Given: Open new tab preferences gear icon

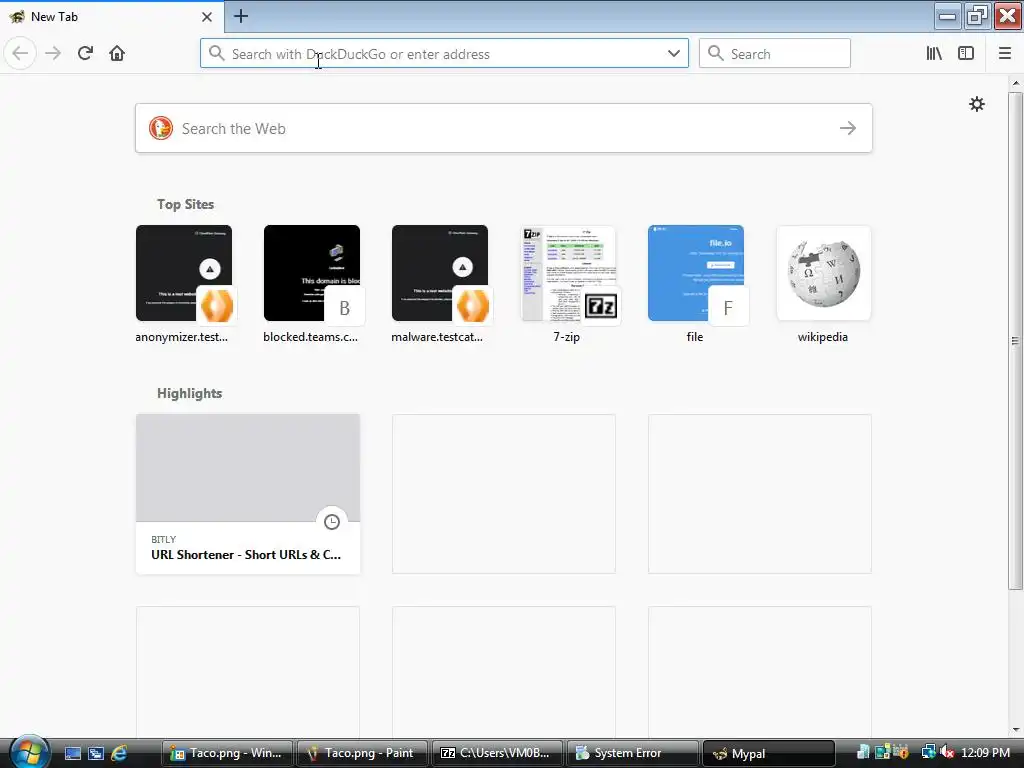Looking at the screenshot, I should click(976, 104).
